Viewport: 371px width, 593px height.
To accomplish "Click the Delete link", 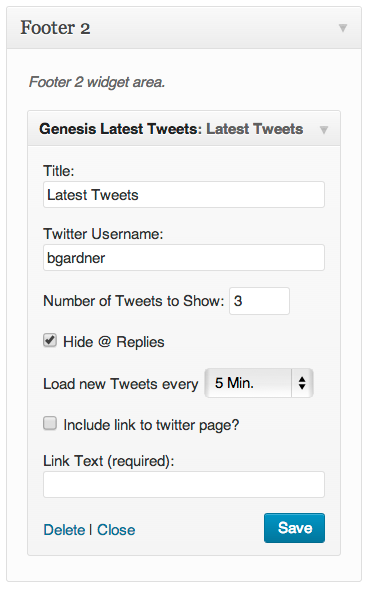I will pyautogui.click(x=64, y=530).
